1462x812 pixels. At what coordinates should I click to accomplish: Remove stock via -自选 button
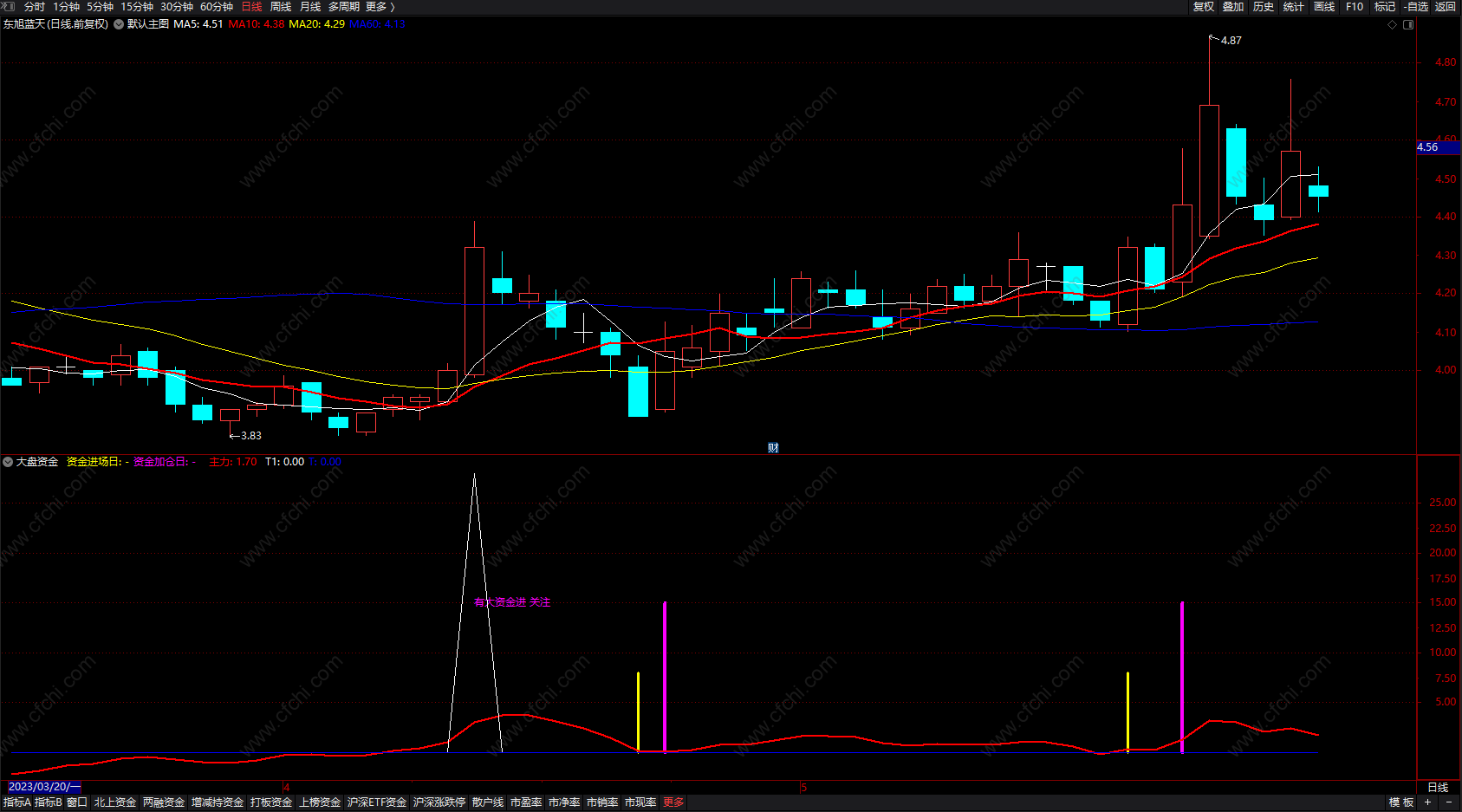[x=1416, y=7]
